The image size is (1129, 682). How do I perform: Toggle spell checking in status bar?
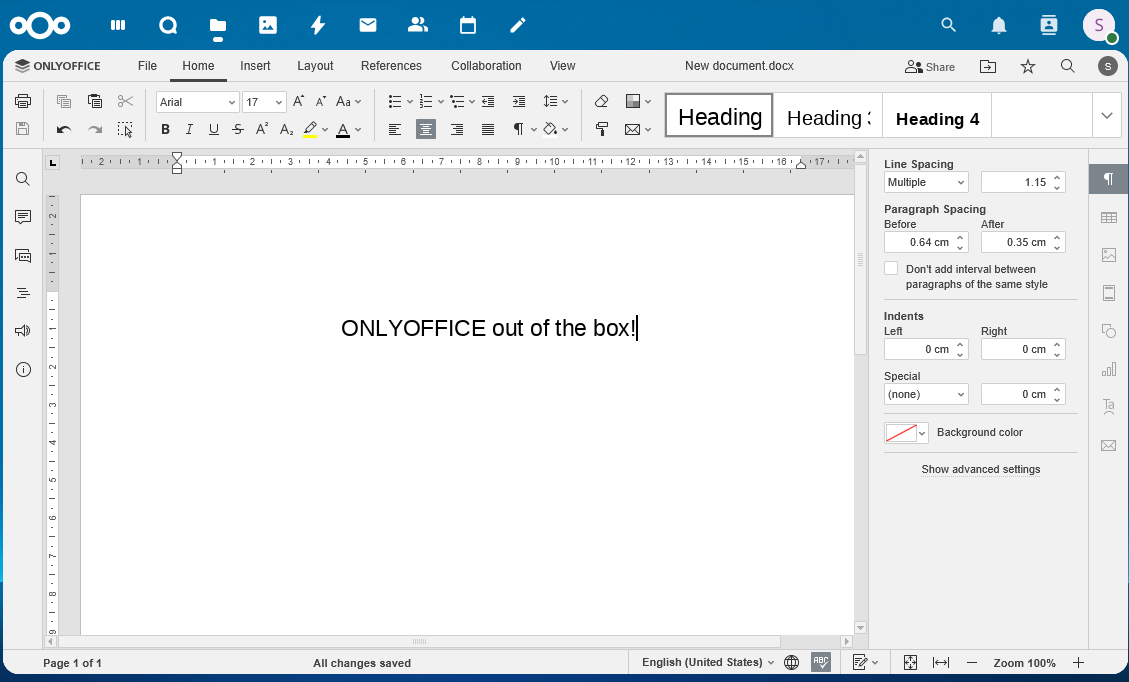[x=821, y=663]
